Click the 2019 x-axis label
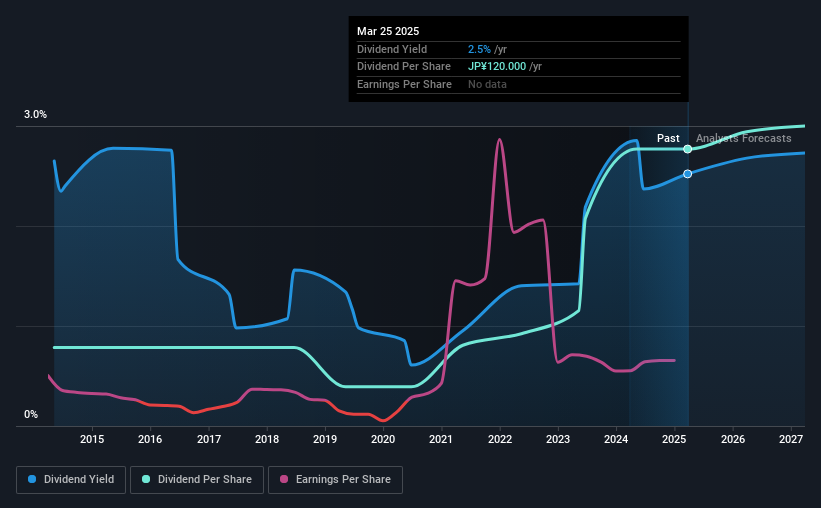 325,439
